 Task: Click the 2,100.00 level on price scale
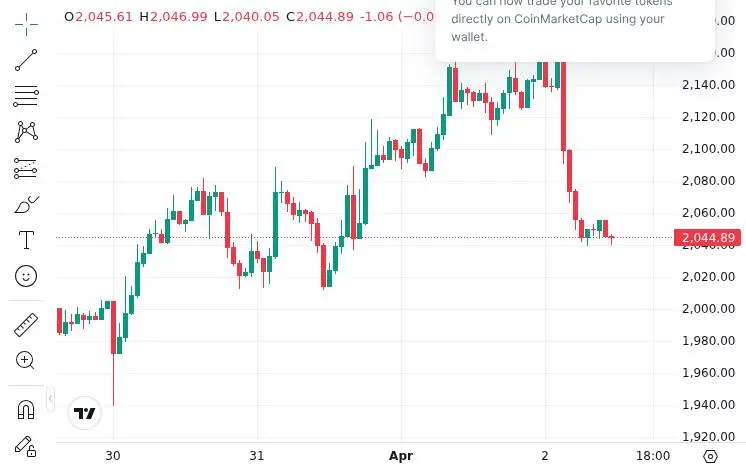point(708,149)
